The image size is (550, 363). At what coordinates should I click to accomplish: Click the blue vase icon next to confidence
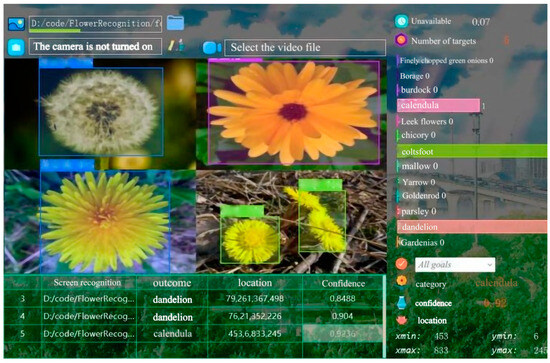point(402,302)
